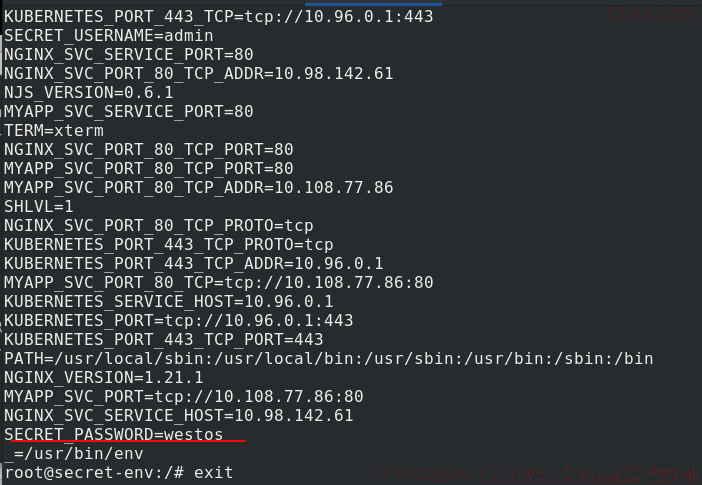
Task: Click the KUBERNETES_PORT_443_TCP_PORT=443 line
Action: (x=164, y=339)
